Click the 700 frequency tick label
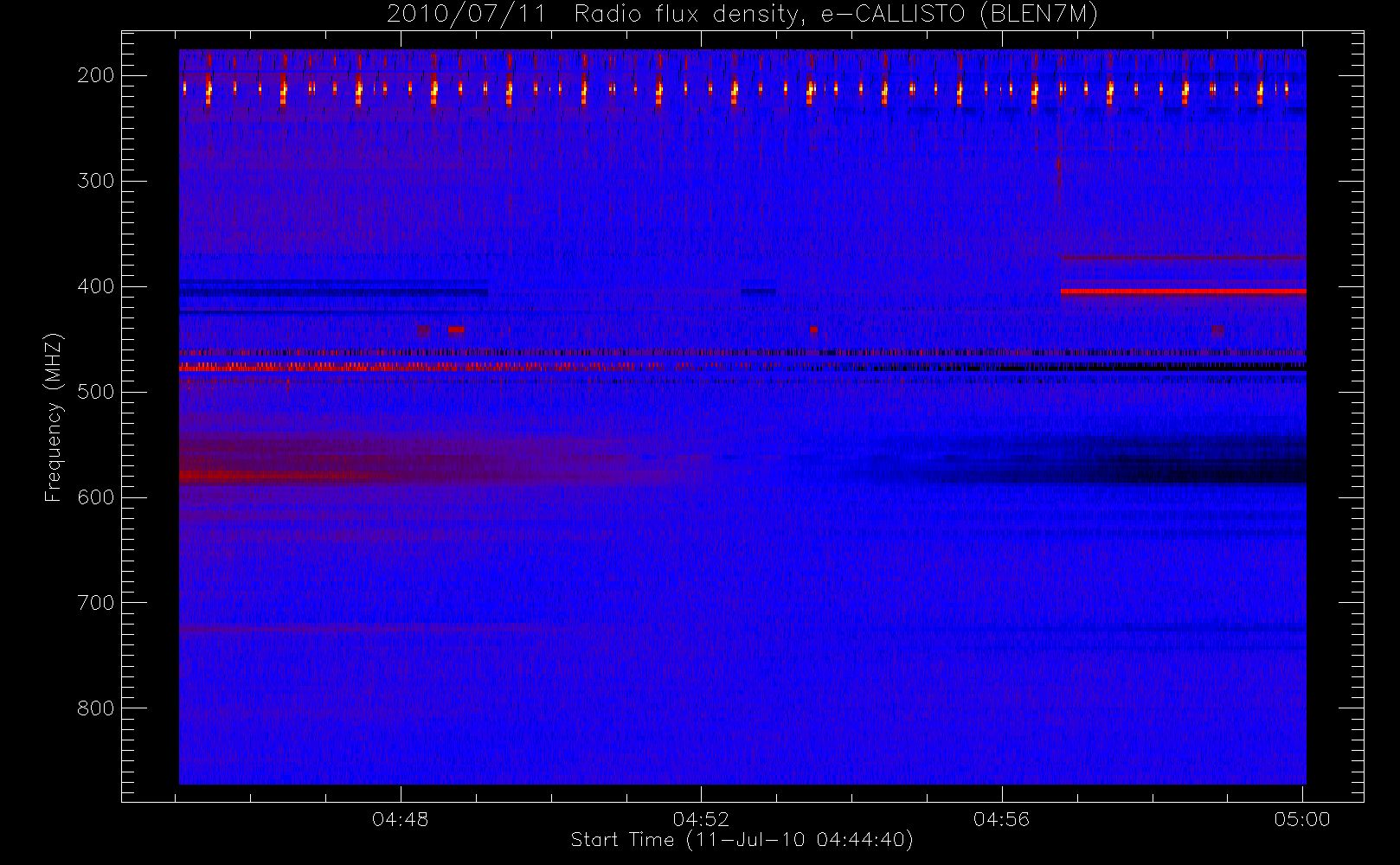 point(95,603)
